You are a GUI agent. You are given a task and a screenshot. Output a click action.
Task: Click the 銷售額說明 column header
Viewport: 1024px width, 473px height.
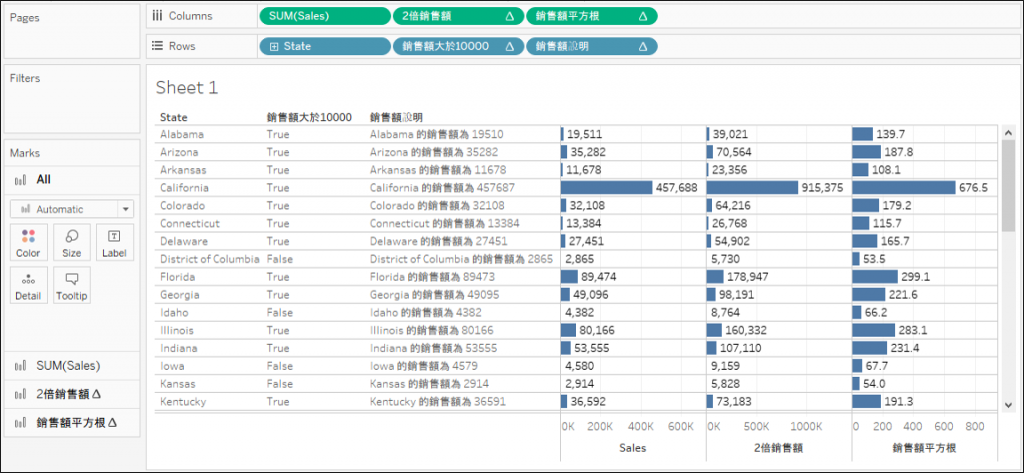(x=396, y=118)
